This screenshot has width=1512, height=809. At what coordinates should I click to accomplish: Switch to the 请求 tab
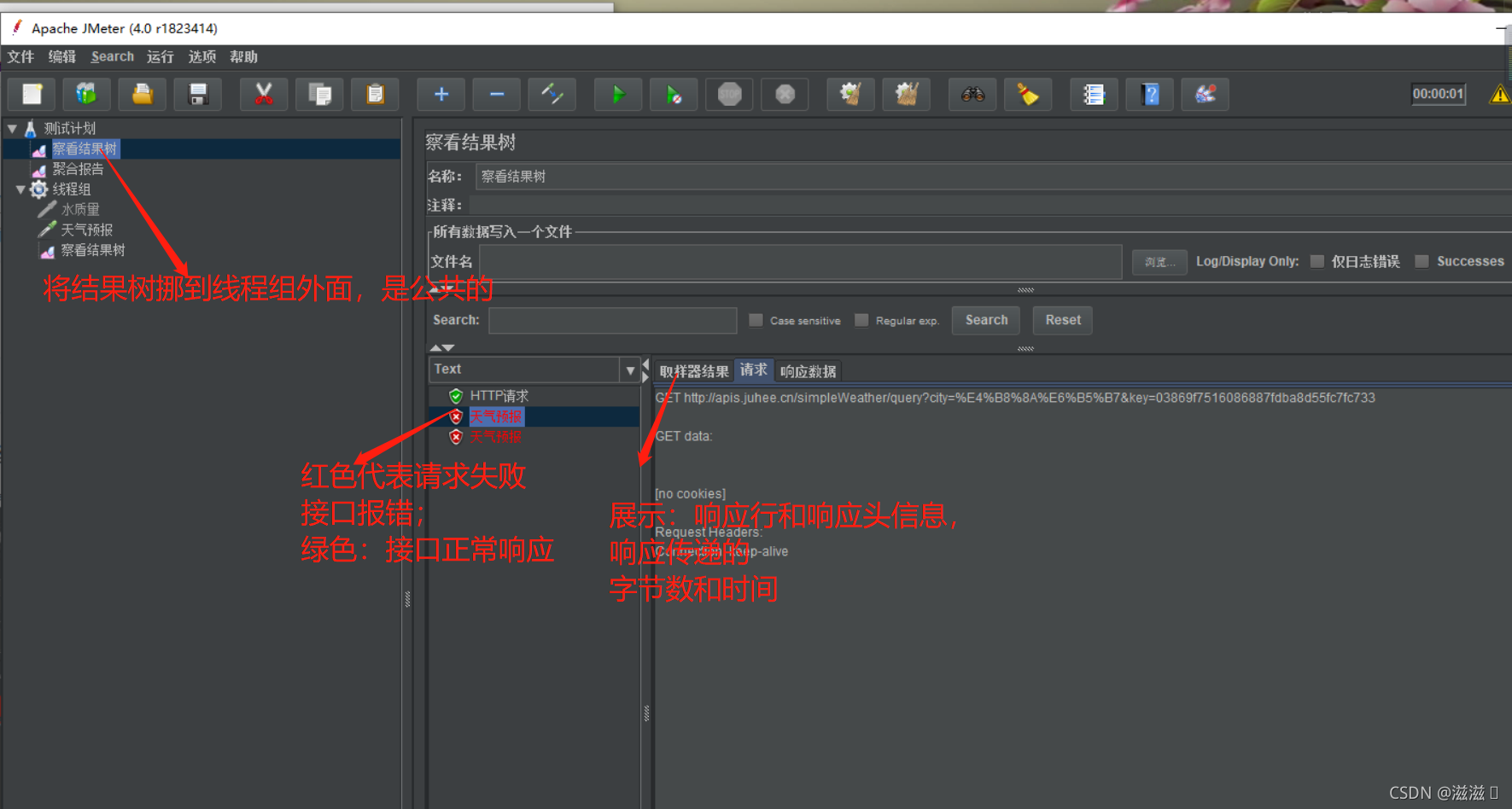[753, 370]
